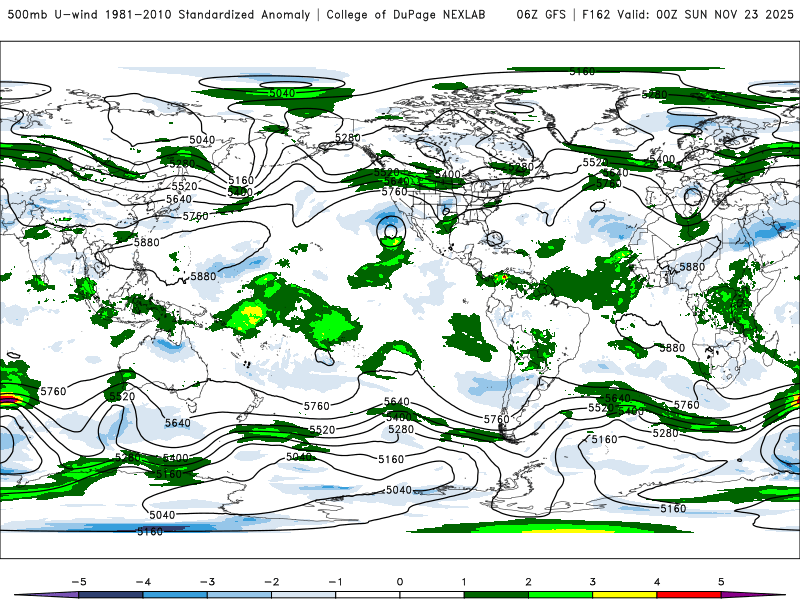Click the '5760' label at South America's southern tip

[496, 419]
